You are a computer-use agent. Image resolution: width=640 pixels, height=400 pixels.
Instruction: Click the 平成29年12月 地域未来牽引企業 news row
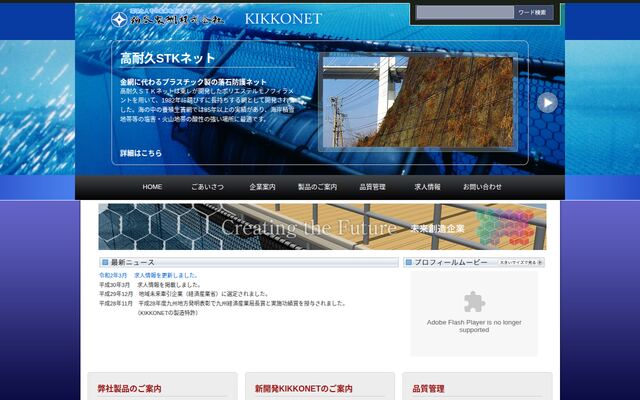[x=184, y=294]
